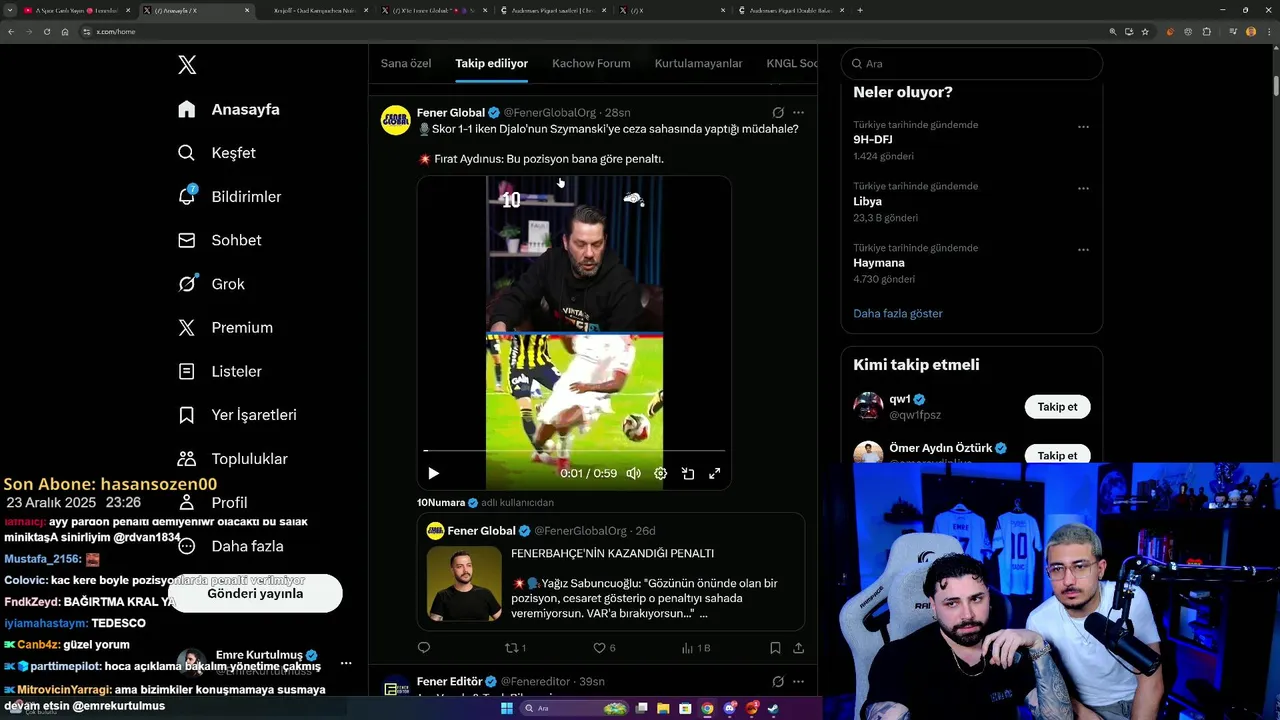The image size is (1280, 720).
Task: Open video settings gear
Action: [x=660, y=473]
